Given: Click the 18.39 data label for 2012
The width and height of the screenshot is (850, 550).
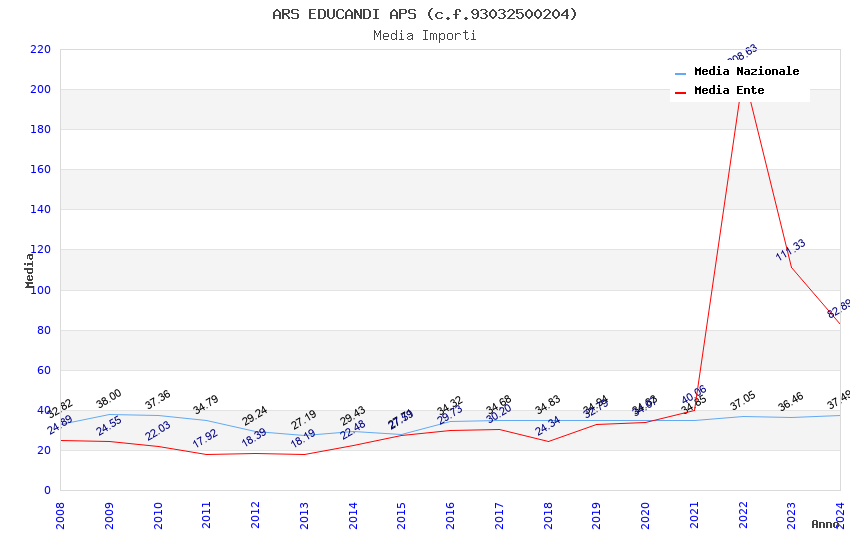Looking at the screenshot, I should point(254,437).
